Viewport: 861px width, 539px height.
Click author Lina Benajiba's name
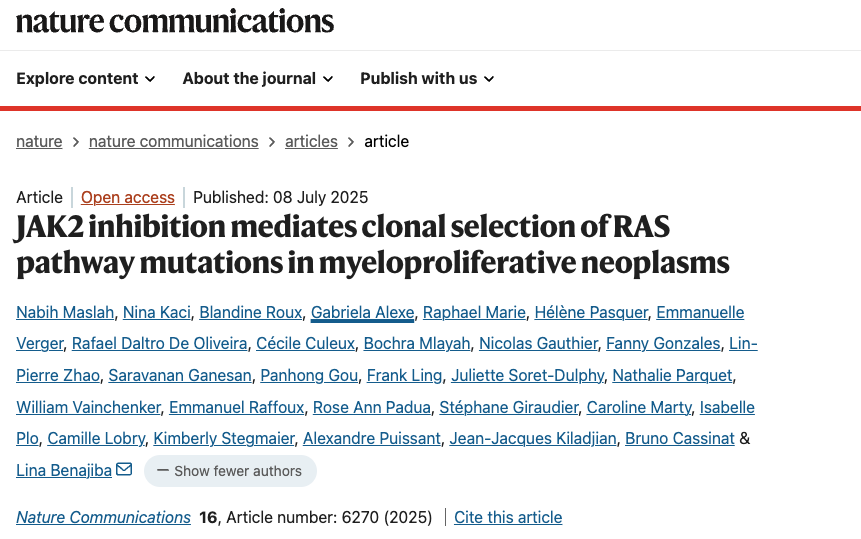(x=64, y=470)
